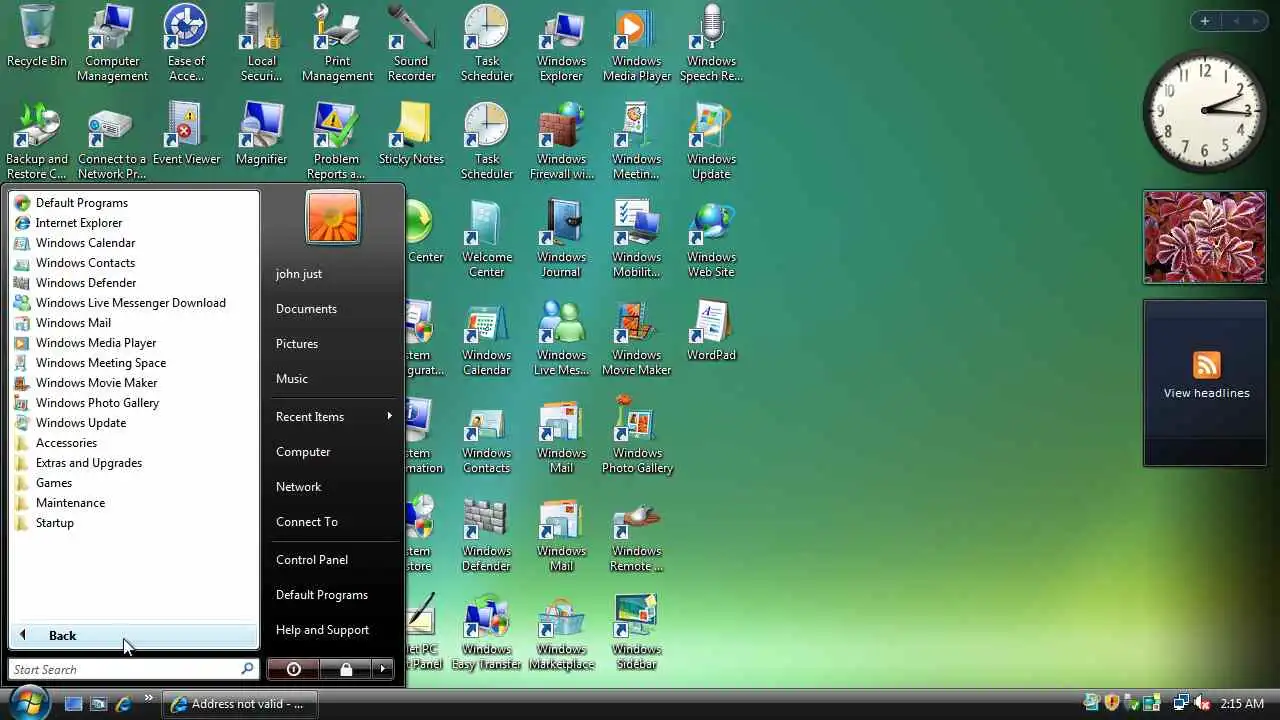Open Connect To in Start menu

(334, 522)
